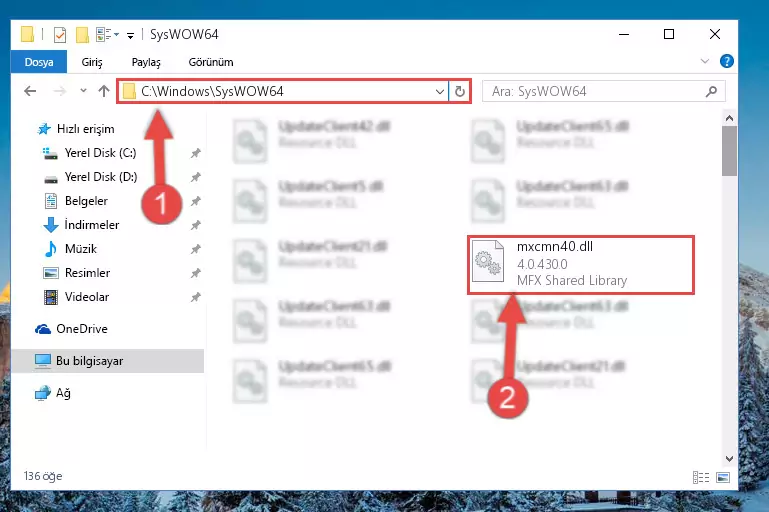
Task: Click the scrollbar up arrow
Action: [x=729, y=118]
